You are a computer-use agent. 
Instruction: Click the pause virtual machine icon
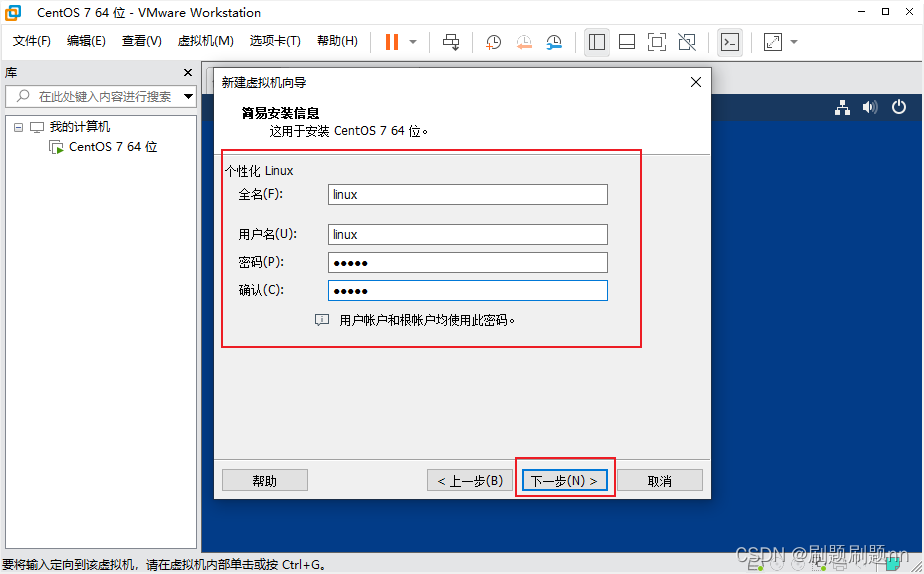392,42
